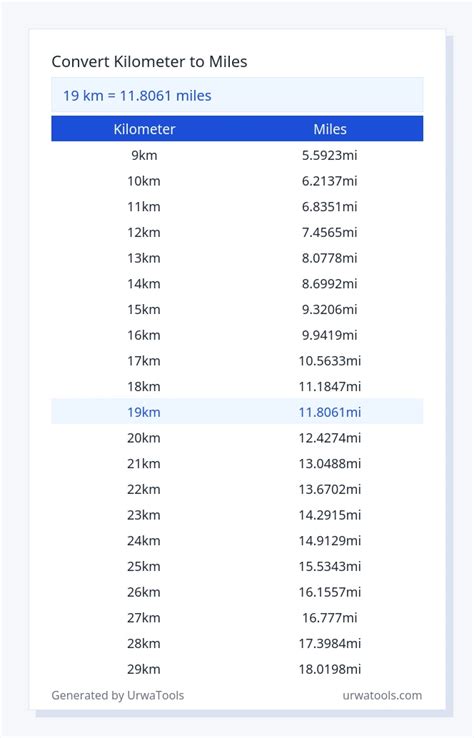Viewport: 474px width, 738px height.
Task: Click the 5.5923mi value
Action: [329, 155]
